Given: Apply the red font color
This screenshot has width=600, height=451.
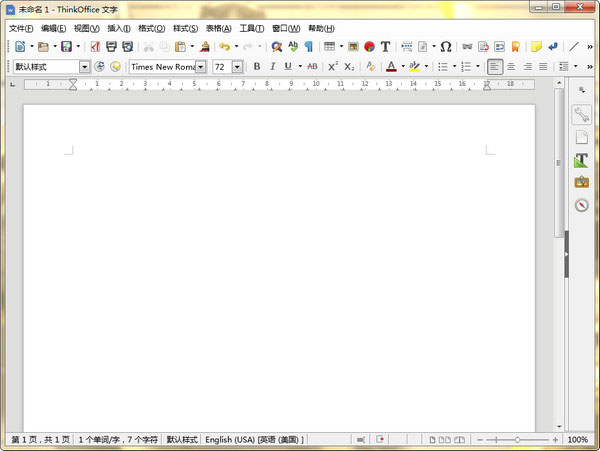Looking at the screenshot, I should tap(391, 67).
